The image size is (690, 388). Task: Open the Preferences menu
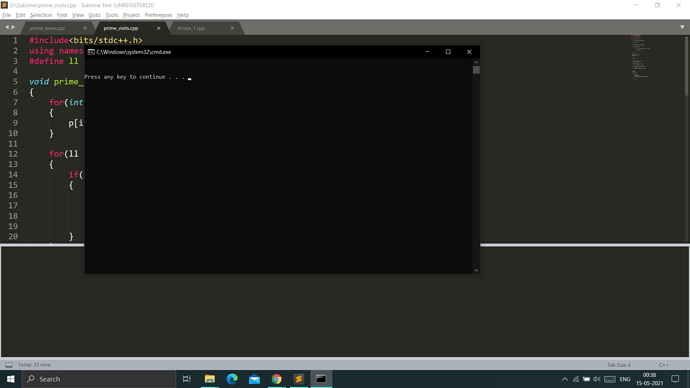tap(158, 15)
